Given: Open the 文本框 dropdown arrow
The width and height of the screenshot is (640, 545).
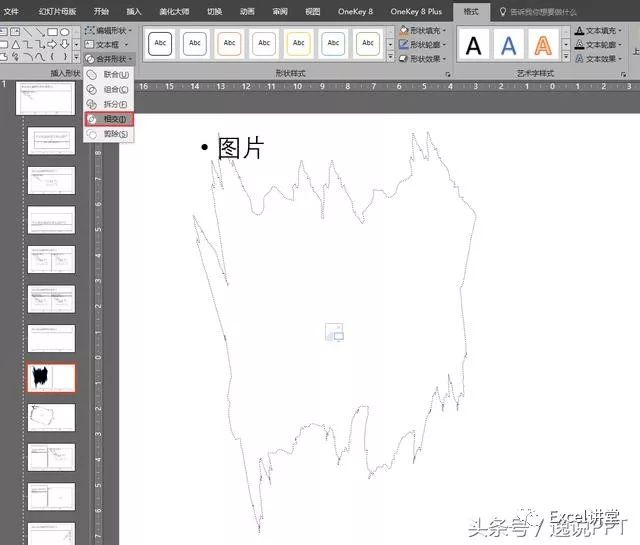Looking at the screenshot, I should point(127,44).
